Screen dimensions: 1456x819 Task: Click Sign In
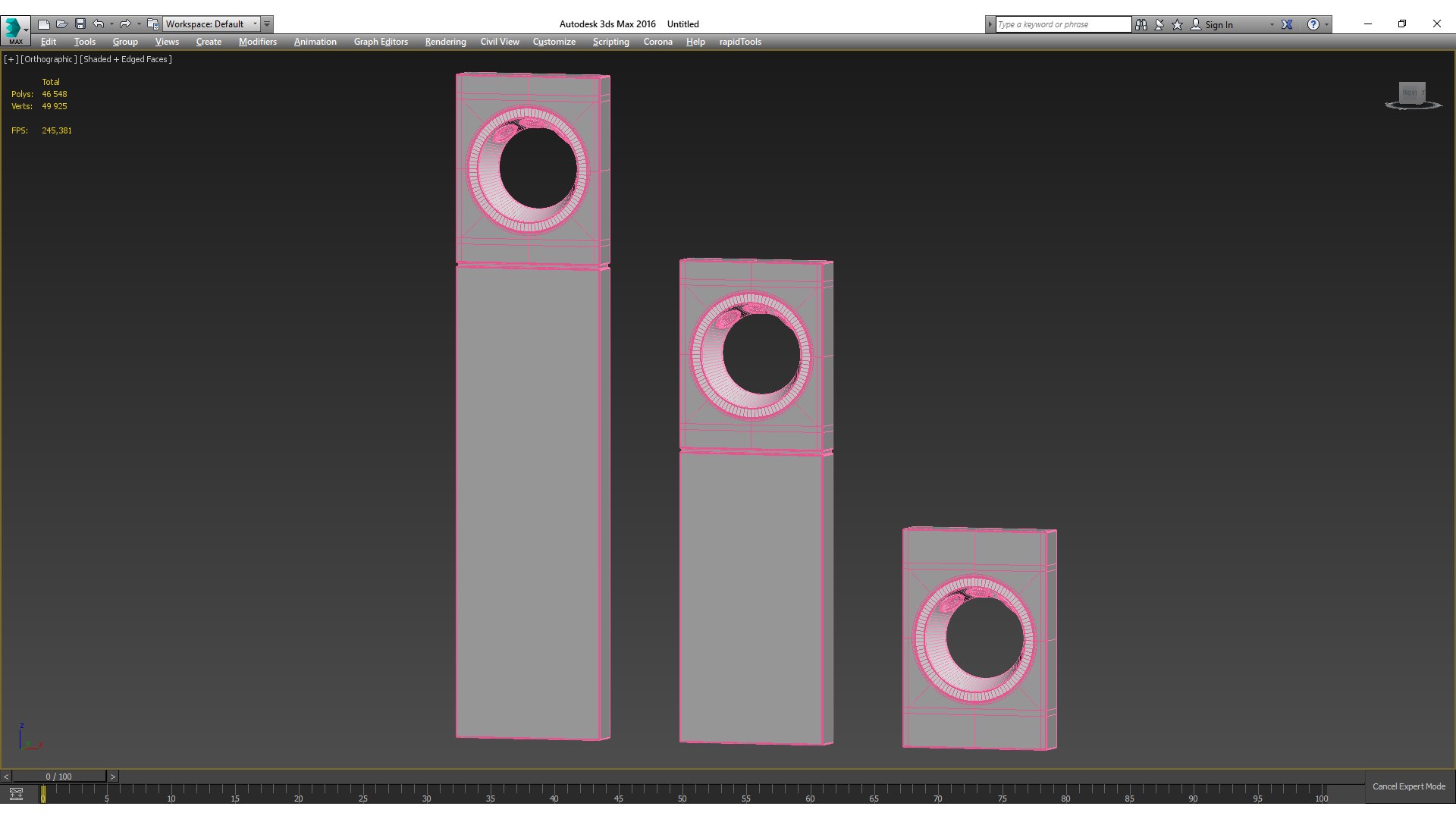1219,24
